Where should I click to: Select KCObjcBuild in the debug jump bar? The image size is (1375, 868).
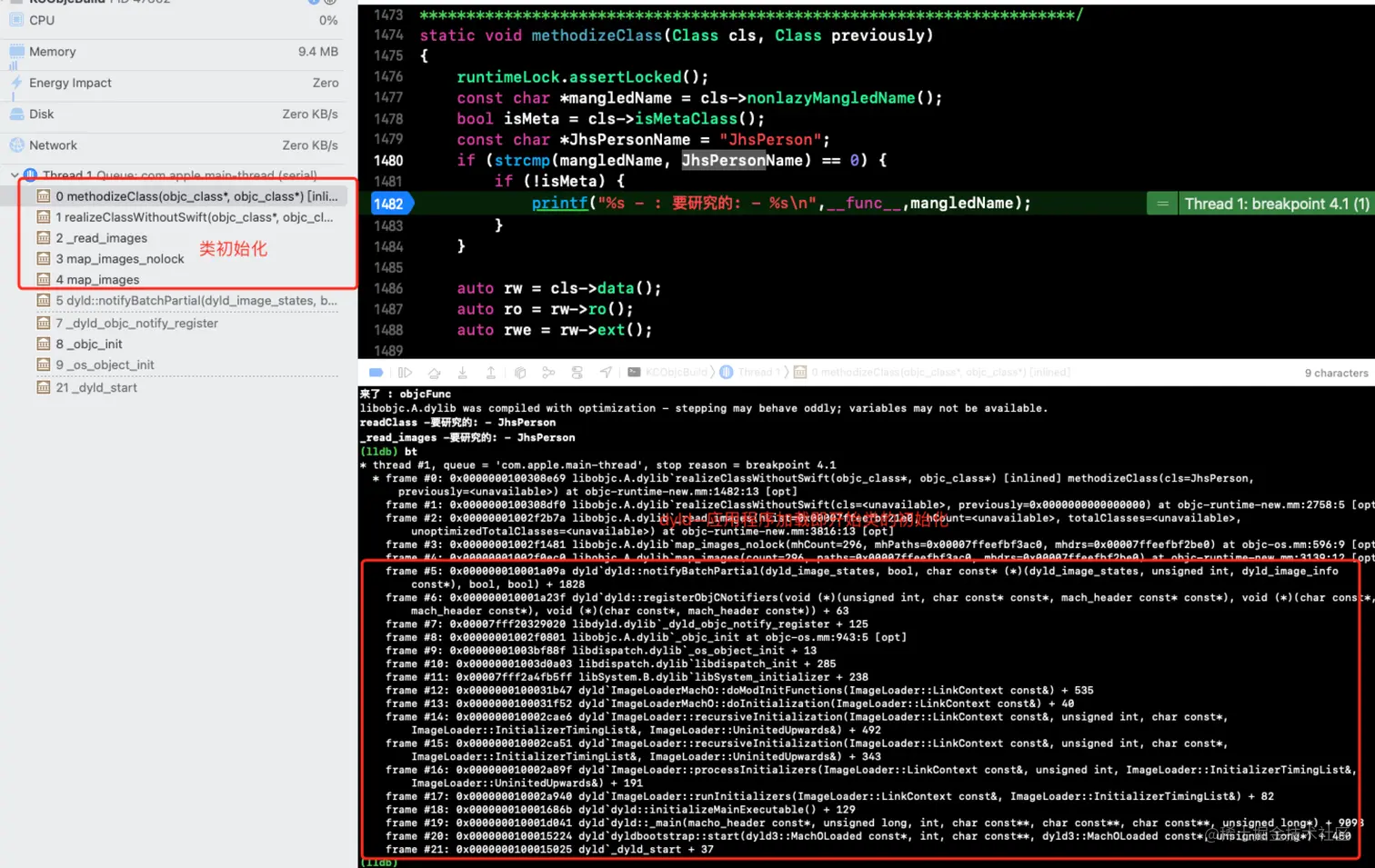676,373
